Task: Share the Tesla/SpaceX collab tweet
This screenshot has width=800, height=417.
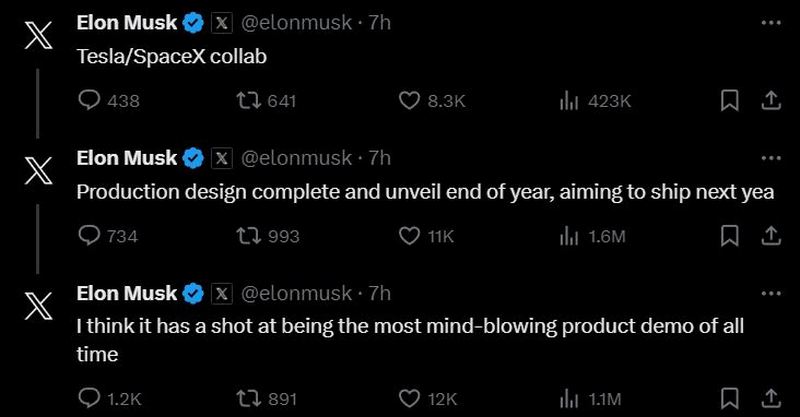Action: 771,100
